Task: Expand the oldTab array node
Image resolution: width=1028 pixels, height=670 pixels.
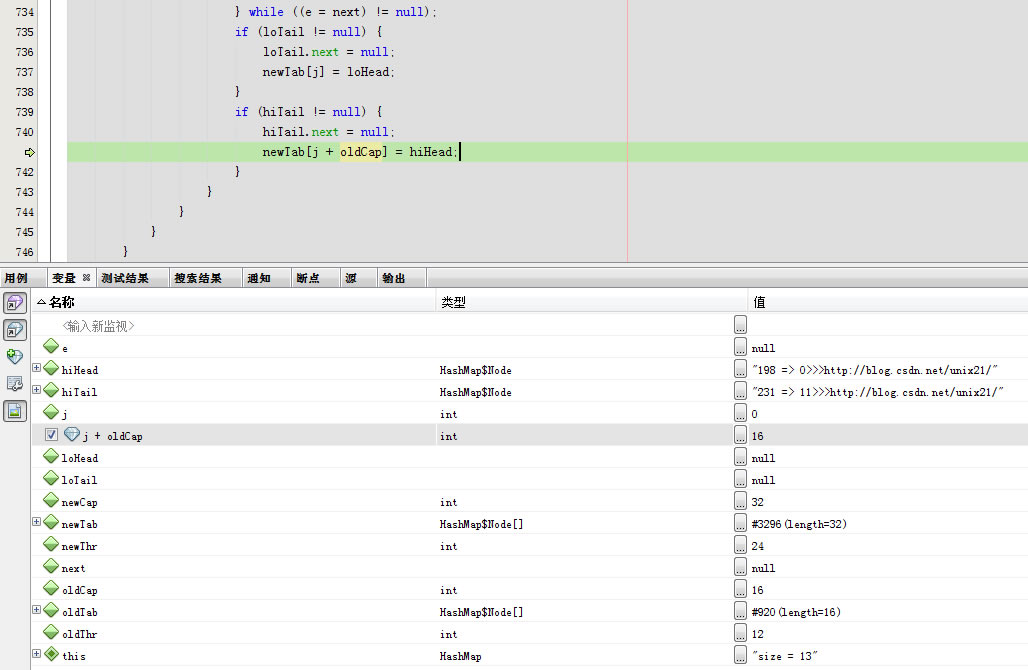Action: [37, 610]
